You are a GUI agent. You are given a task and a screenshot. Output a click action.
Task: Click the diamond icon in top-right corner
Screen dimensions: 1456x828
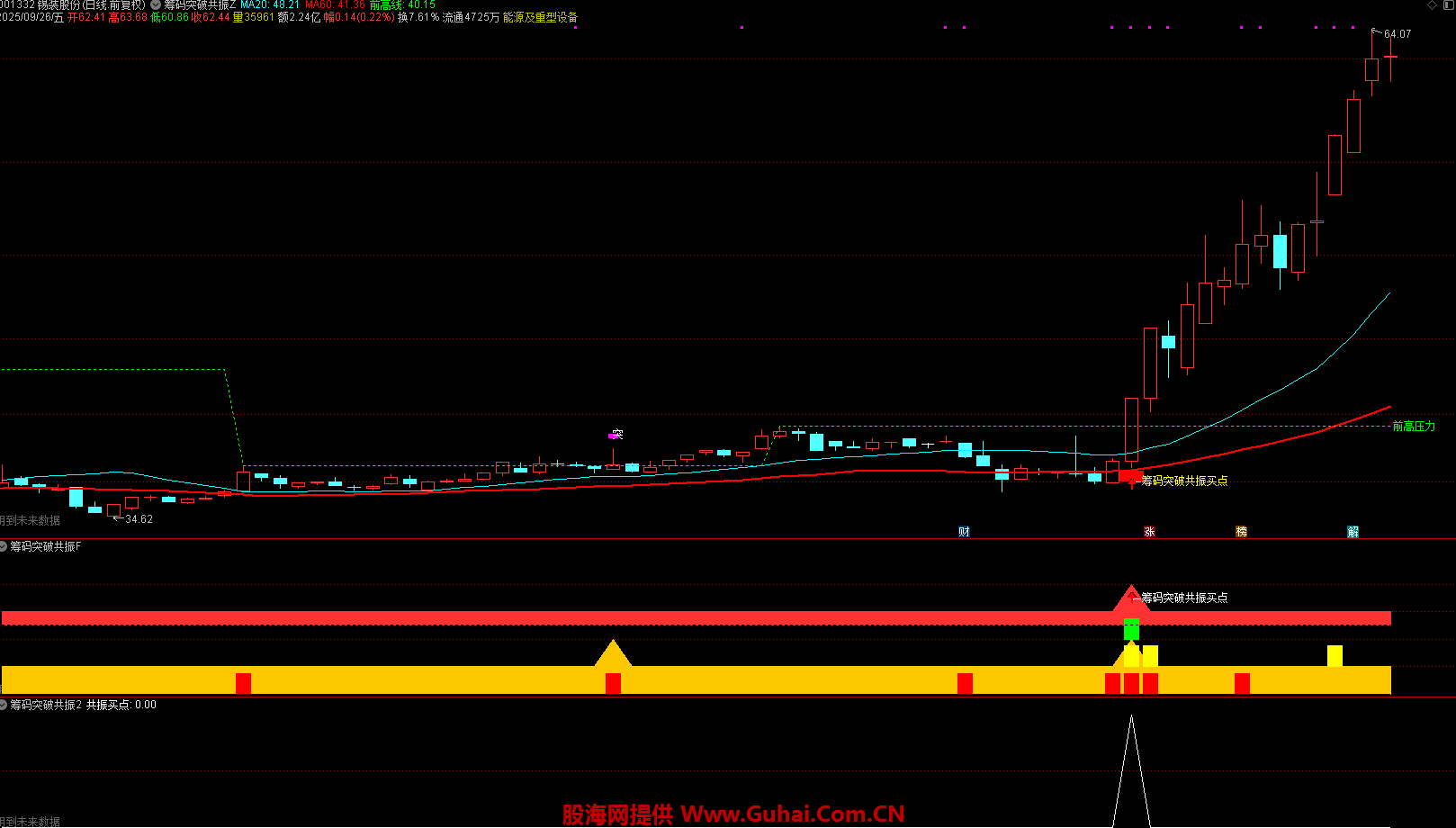point(1433,5)
